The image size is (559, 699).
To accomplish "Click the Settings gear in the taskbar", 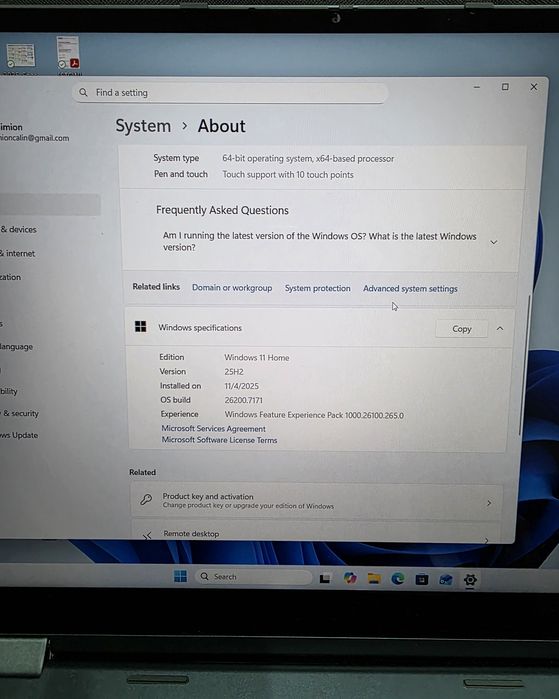I will click(470, 580).
